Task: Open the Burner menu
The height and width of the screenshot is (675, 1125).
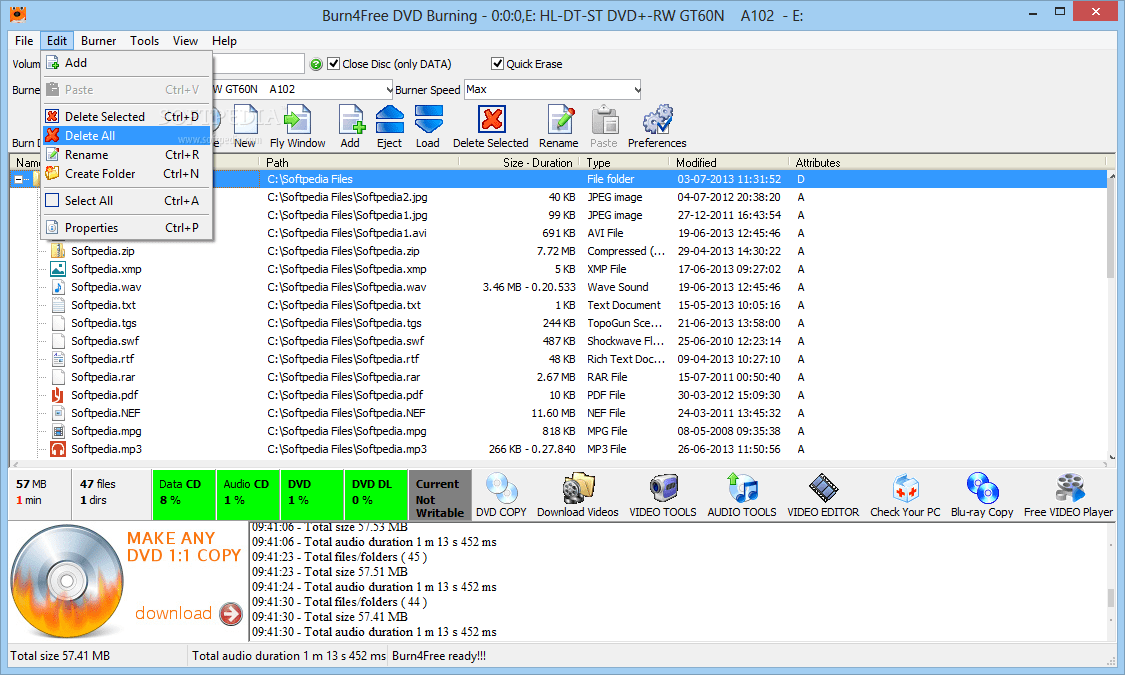Action: [x=98, y=41]
